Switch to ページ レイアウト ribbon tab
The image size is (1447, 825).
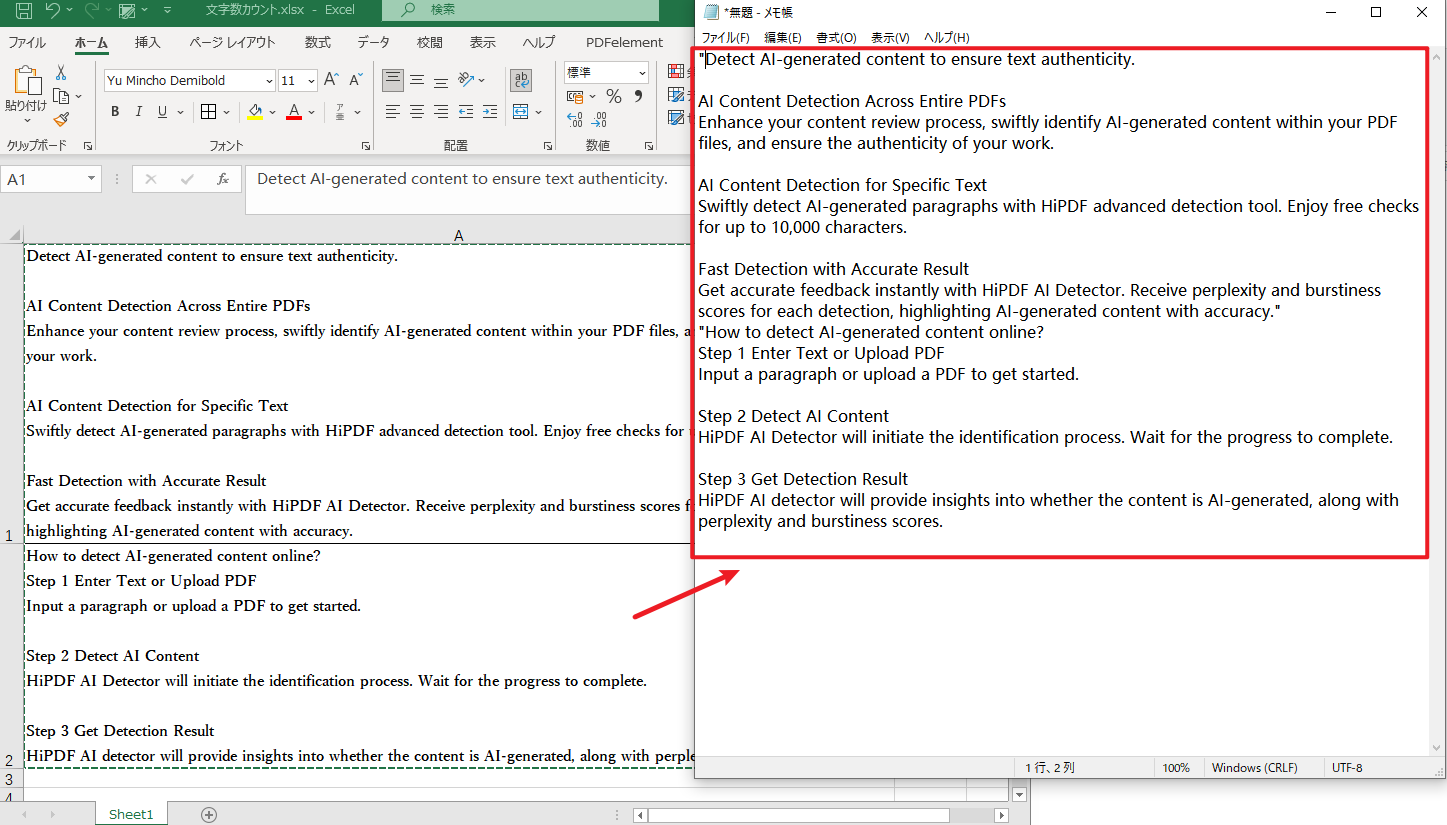(x=232, y=42)
